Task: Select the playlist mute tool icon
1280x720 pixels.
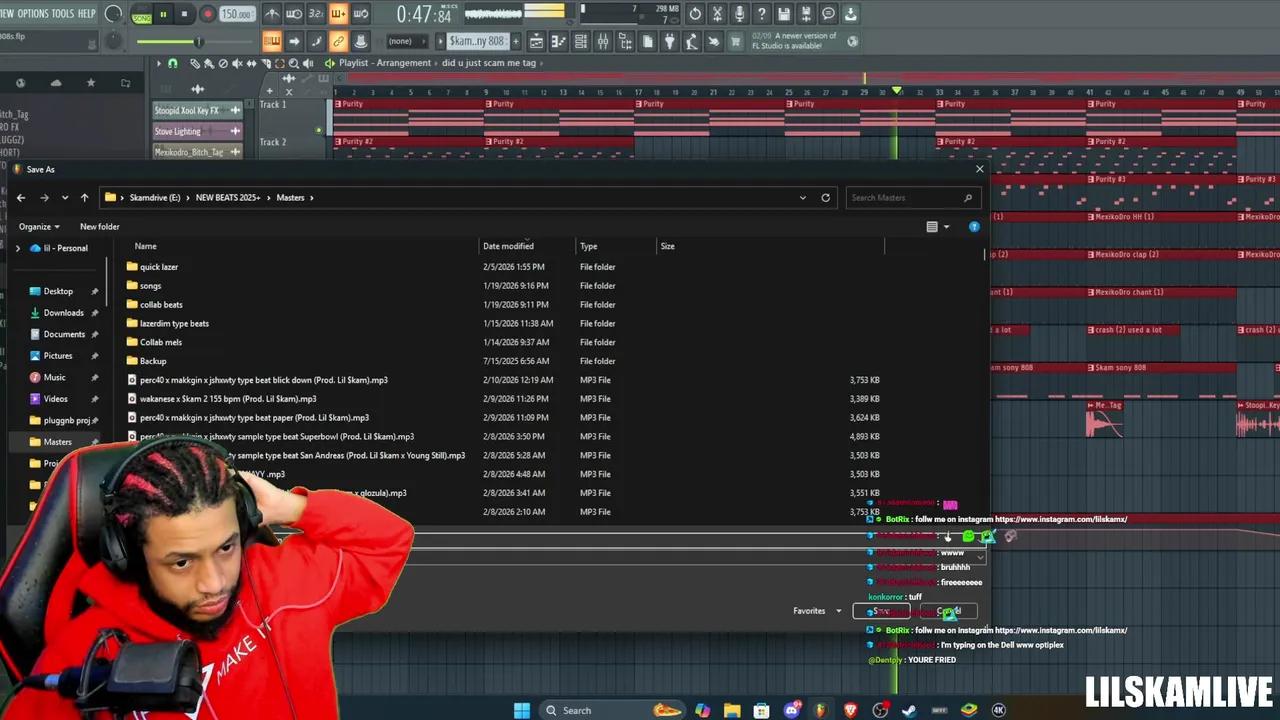Action: point(237,63)
